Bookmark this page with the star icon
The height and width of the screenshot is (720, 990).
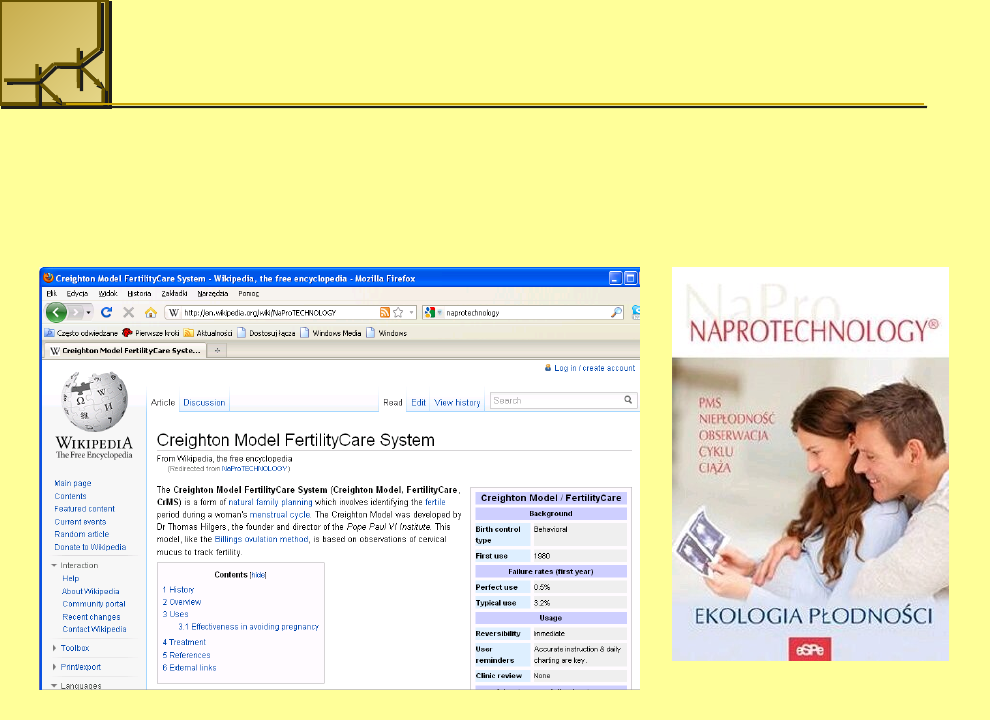click(x=398, y=312)
